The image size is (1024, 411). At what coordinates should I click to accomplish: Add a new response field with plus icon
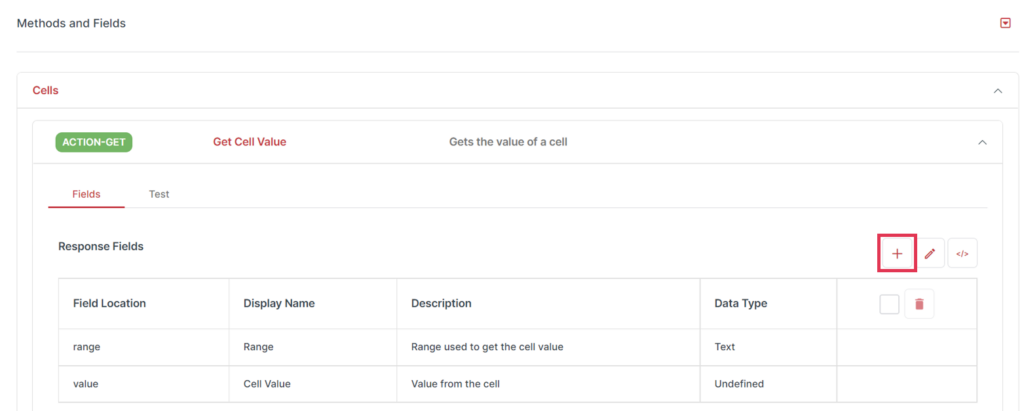click(x=897, y=254)
